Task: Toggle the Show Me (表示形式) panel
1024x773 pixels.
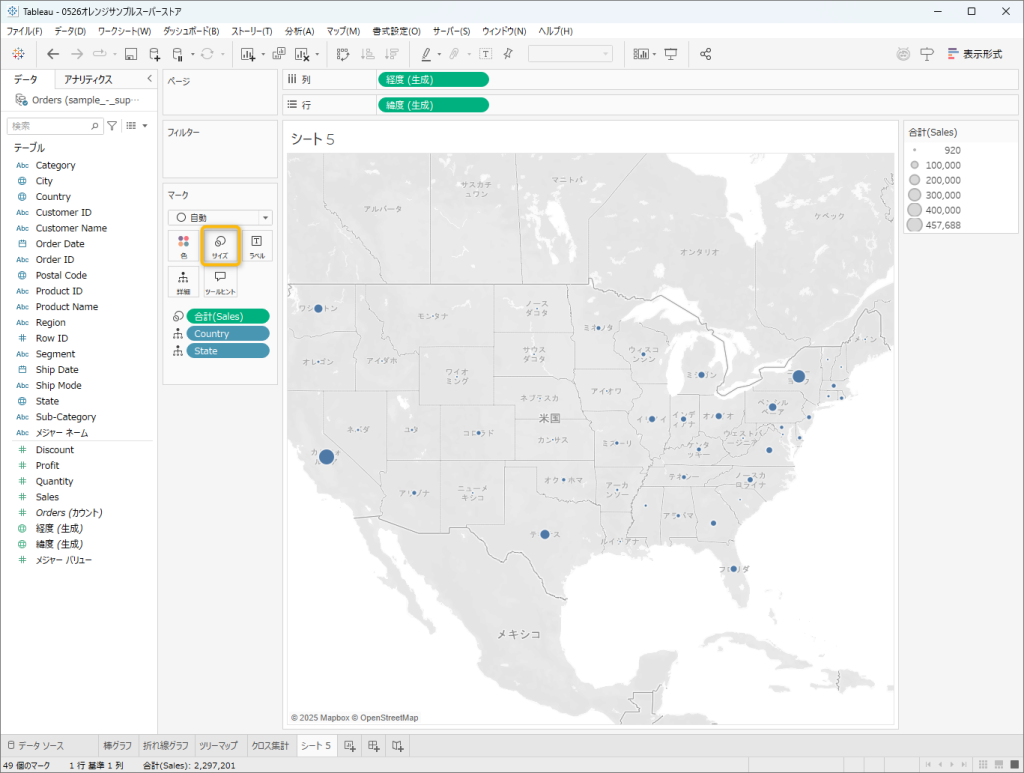Action: tap(973, 54)
